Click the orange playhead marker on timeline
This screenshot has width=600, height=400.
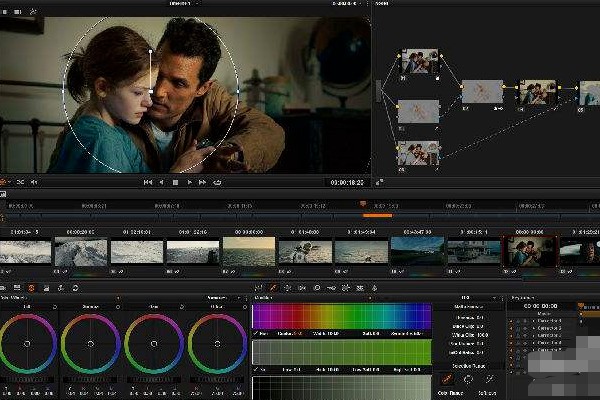pyautogui.click(x=362, y=204)
